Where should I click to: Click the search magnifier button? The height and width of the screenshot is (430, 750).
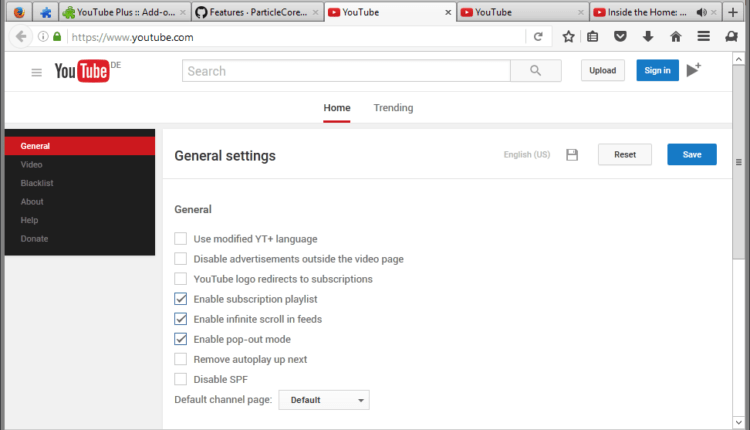536,71
